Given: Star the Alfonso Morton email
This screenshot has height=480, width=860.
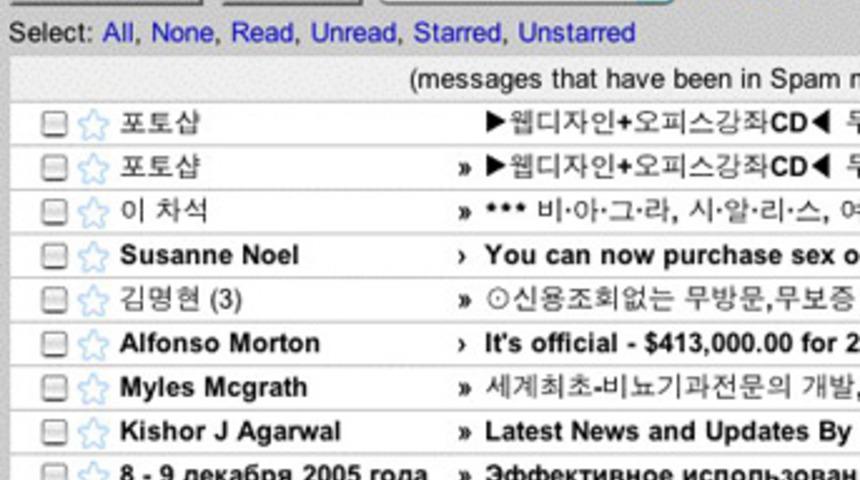Looking at the screenshot, I should coord(93,344).
